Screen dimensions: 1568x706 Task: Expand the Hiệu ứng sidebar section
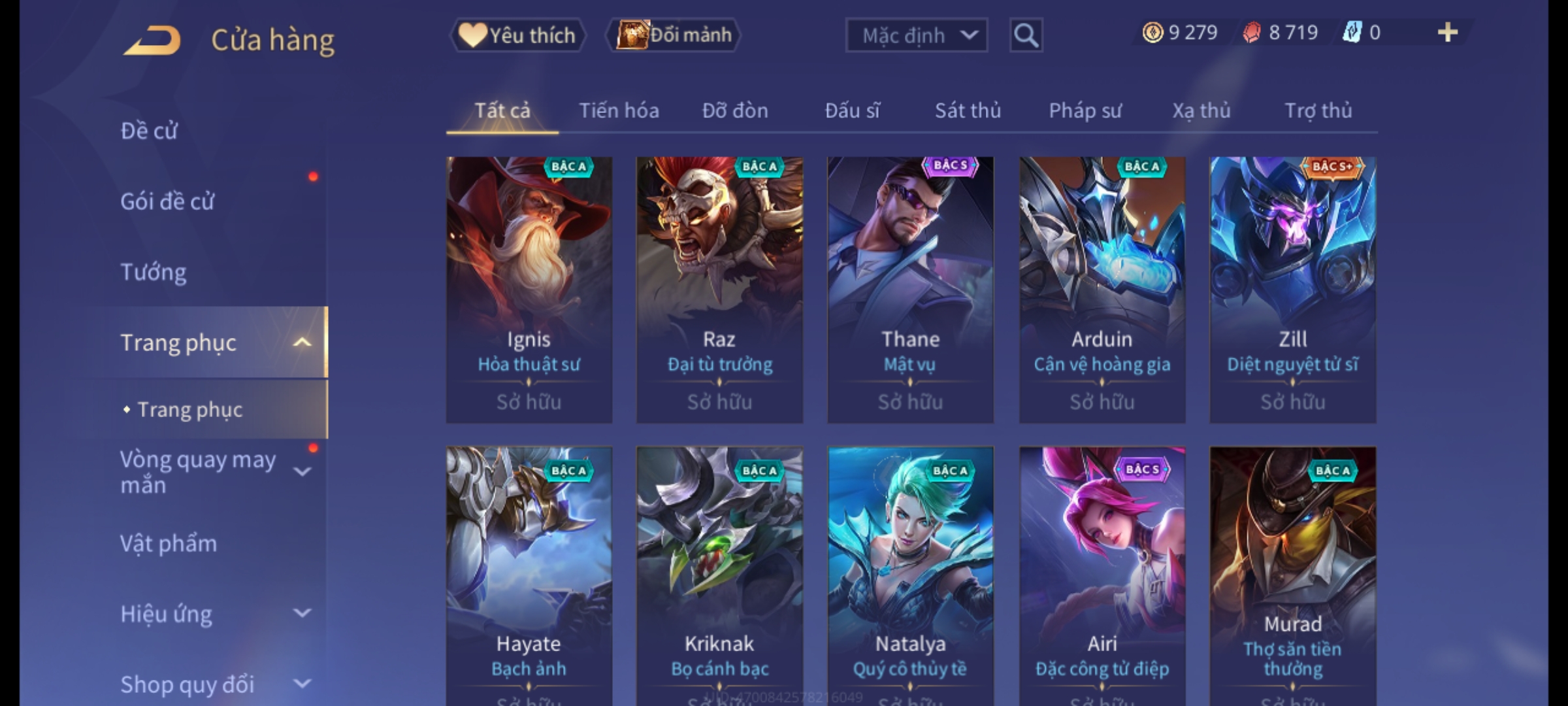tap(302, 613)
